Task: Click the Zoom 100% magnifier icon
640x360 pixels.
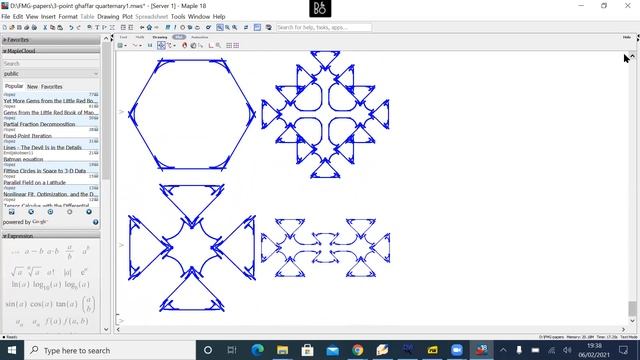Action: tap(220, 27)
